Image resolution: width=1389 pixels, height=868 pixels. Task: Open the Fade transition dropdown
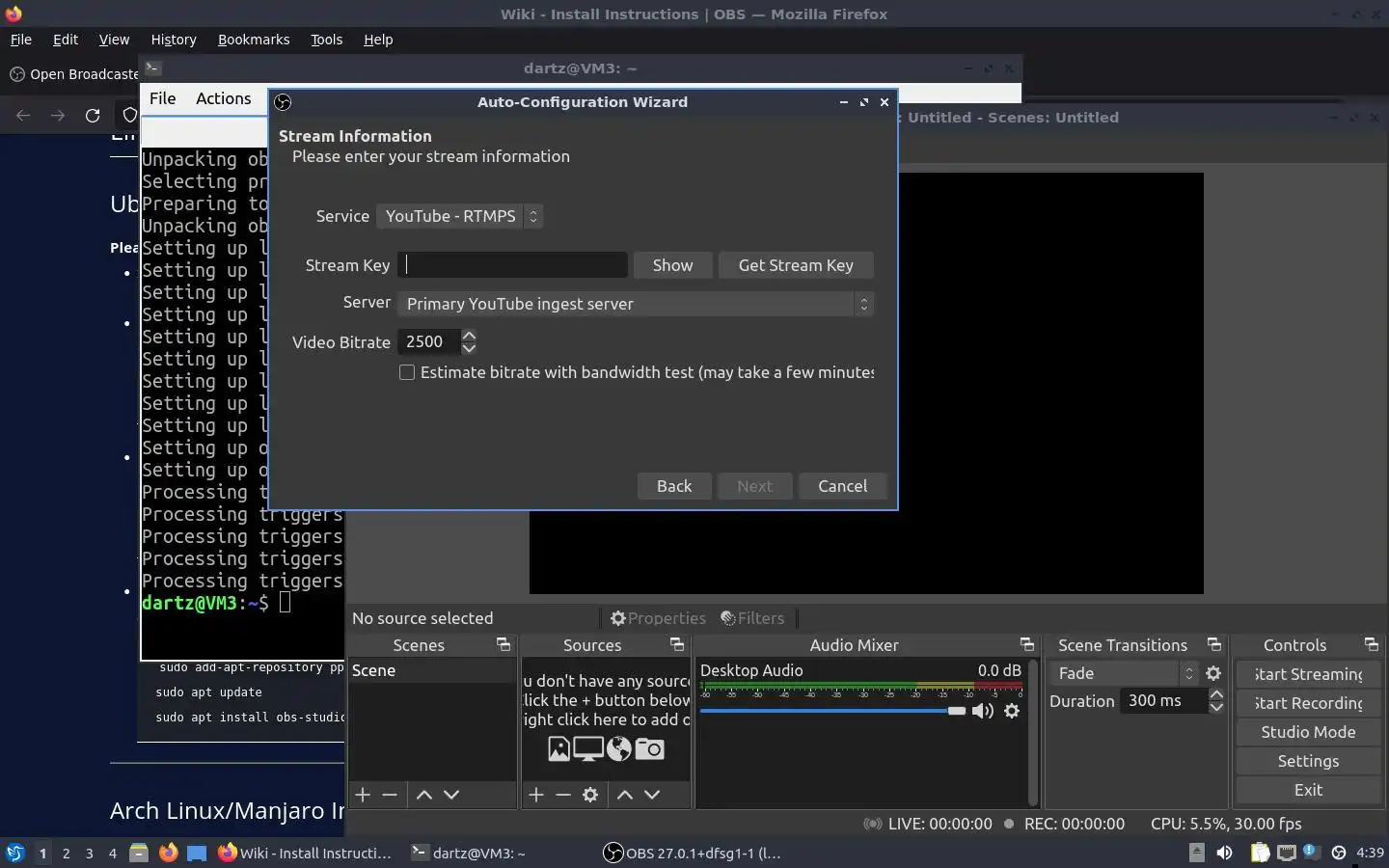point(1123,673)
